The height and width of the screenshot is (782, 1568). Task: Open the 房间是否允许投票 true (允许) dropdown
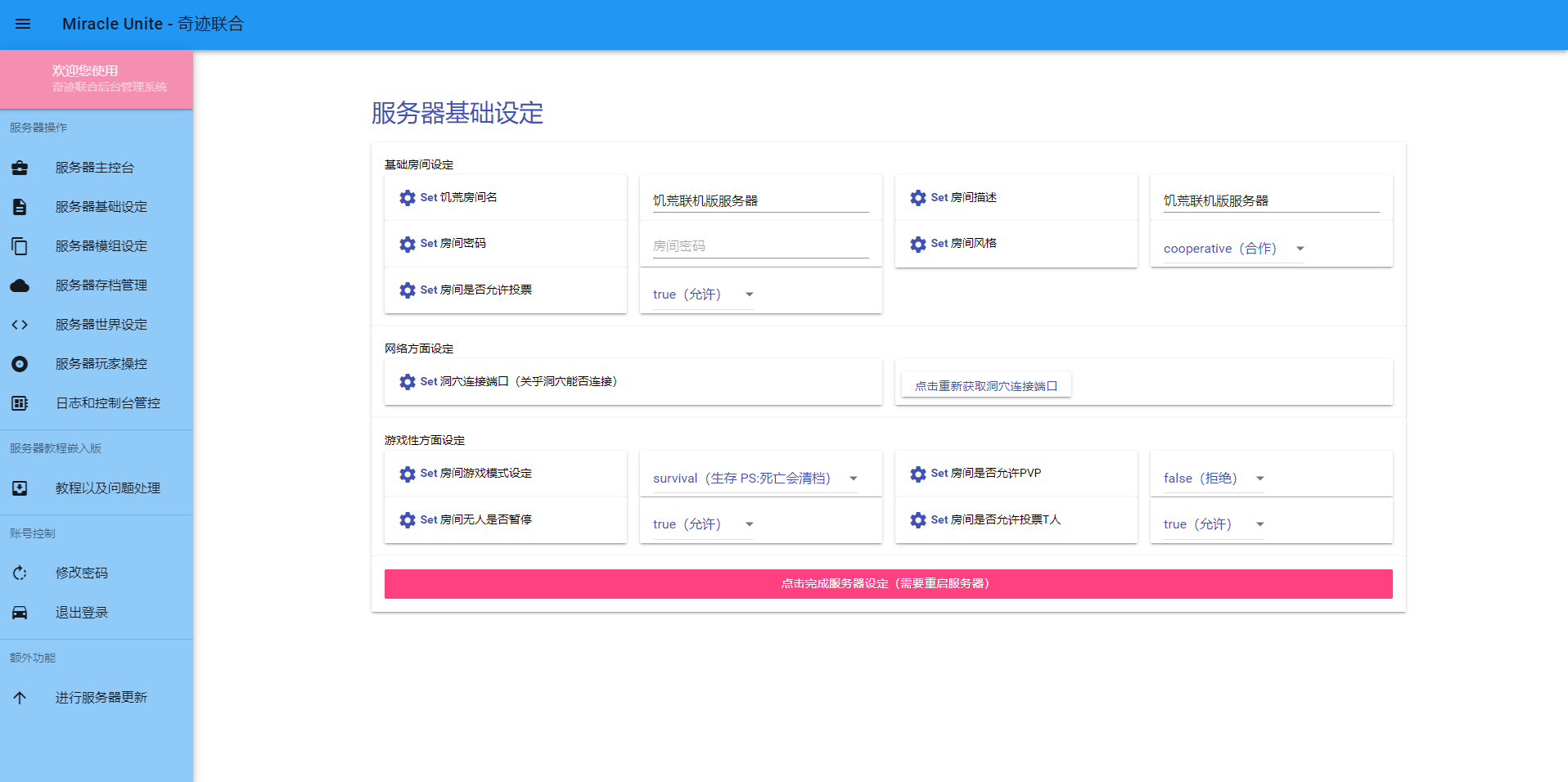704,294
